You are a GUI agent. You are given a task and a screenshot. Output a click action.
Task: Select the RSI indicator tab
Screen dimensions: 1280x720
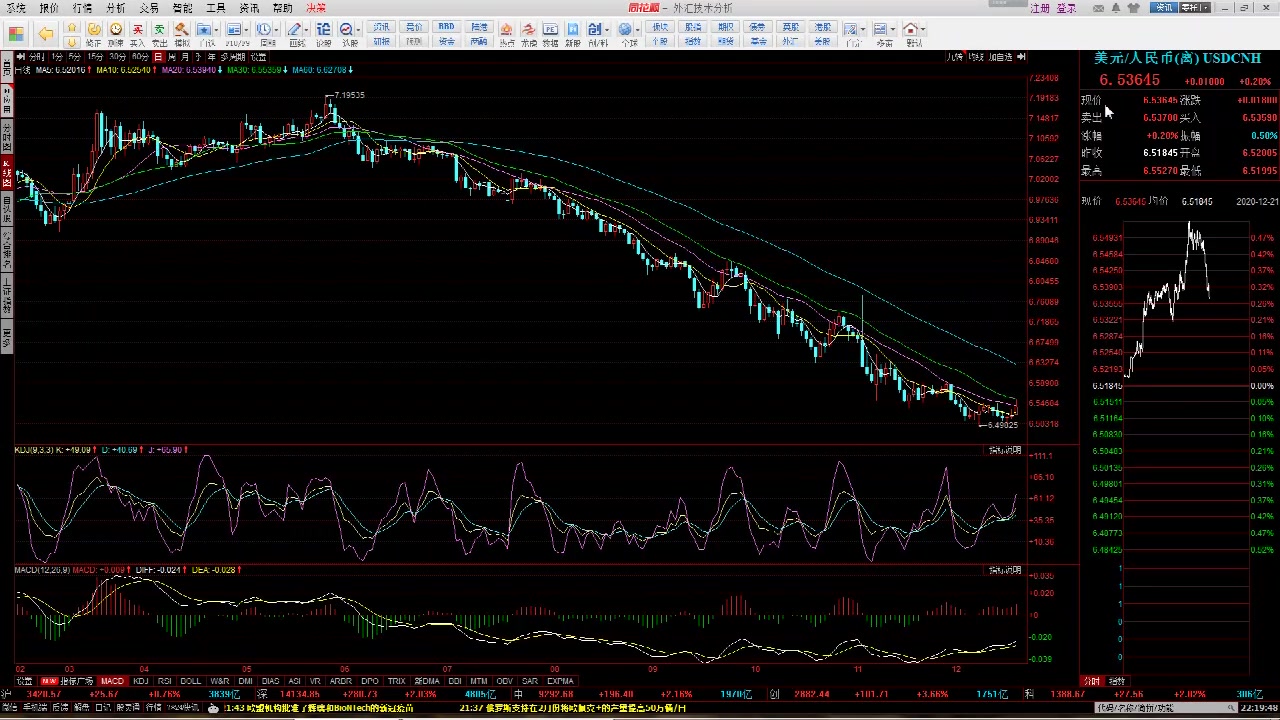coord(165,681)
